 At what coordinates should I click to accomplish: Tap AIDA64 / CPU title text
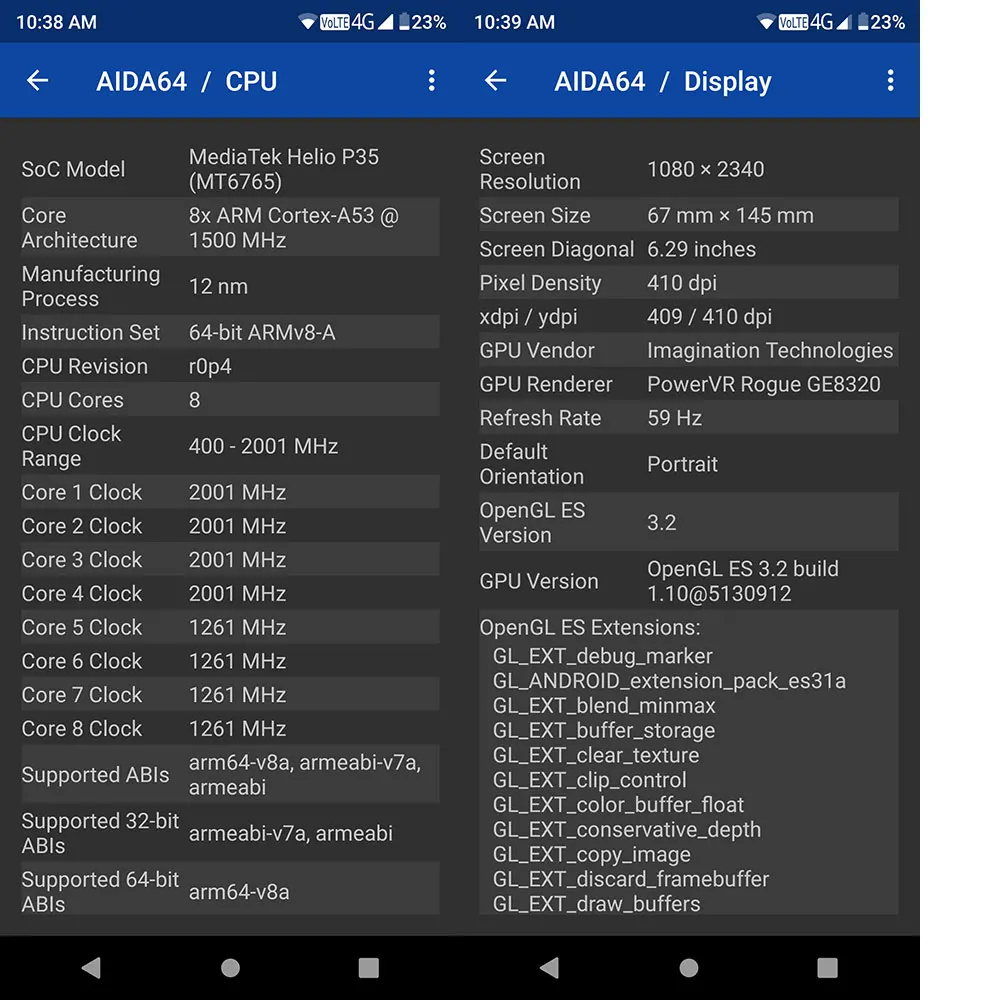click(187, 82)
